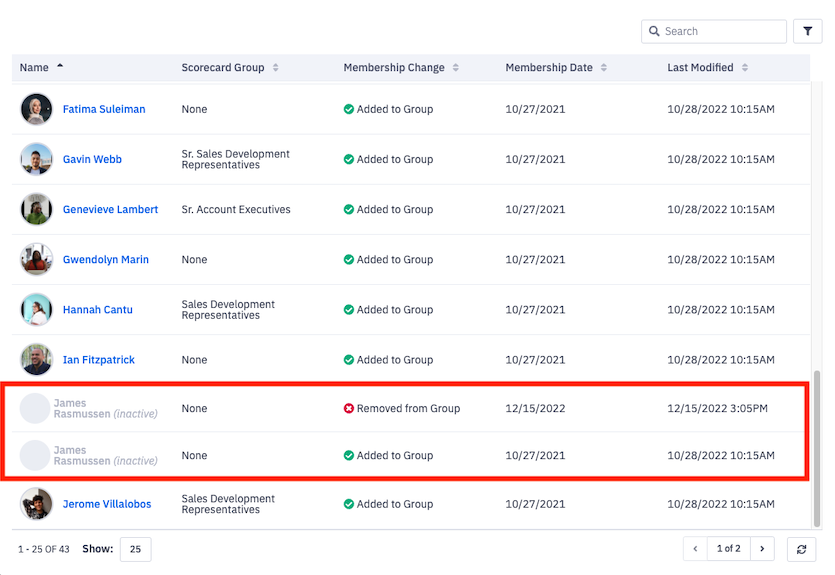Go to previous page arrow
Viewport: 835px width, 575px height.
pos(696,549)
